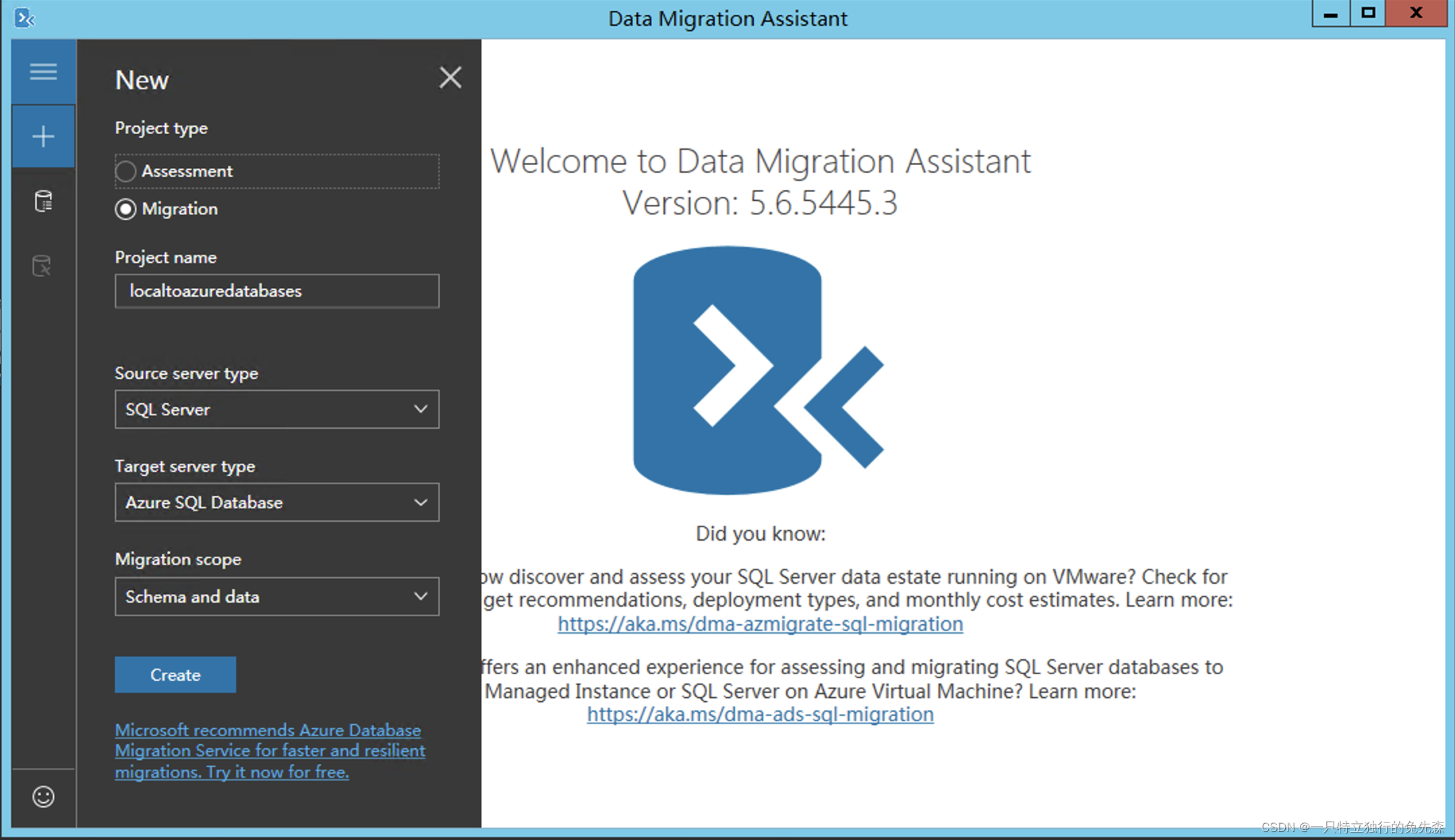Click the large database migration logo
The width and height of the screenshot is (1455, 840).
tap(759, 370)
